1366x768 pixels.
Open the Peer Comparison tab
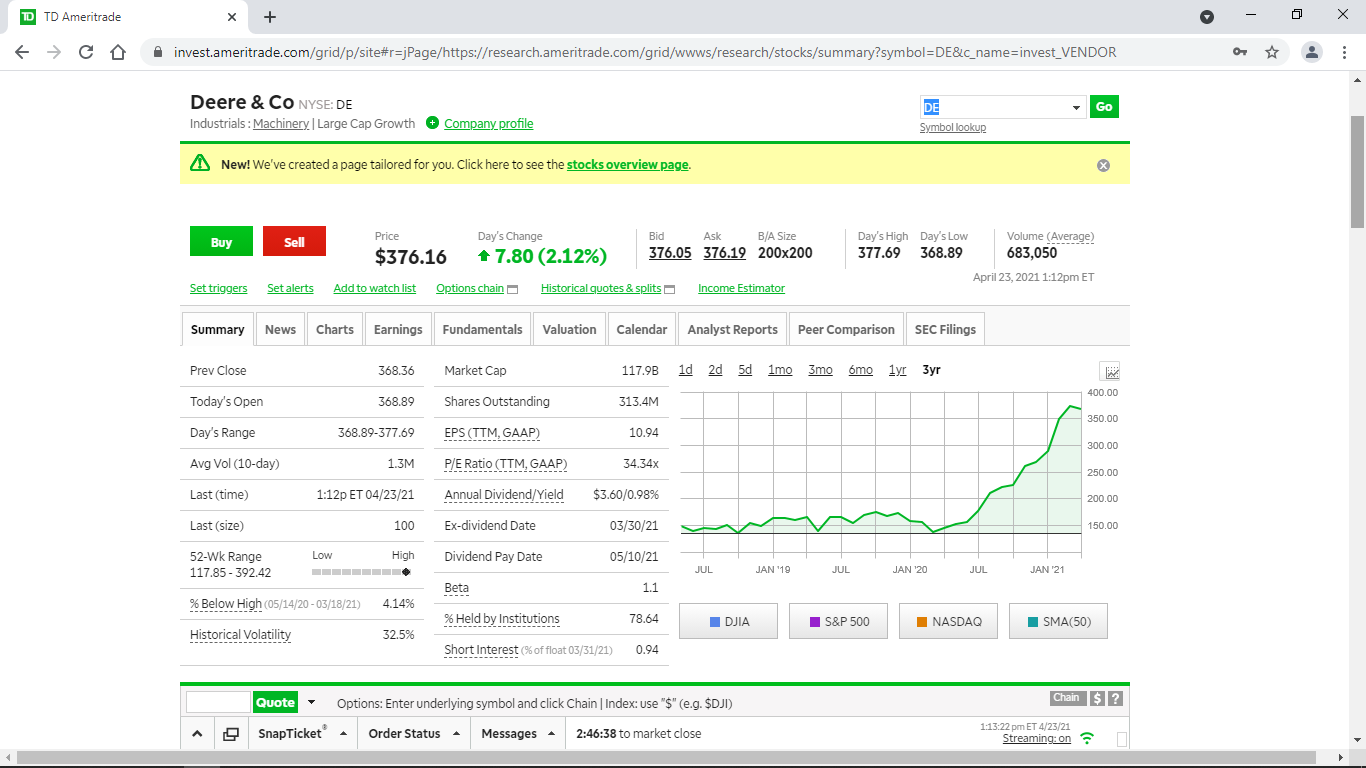(846, 329)
